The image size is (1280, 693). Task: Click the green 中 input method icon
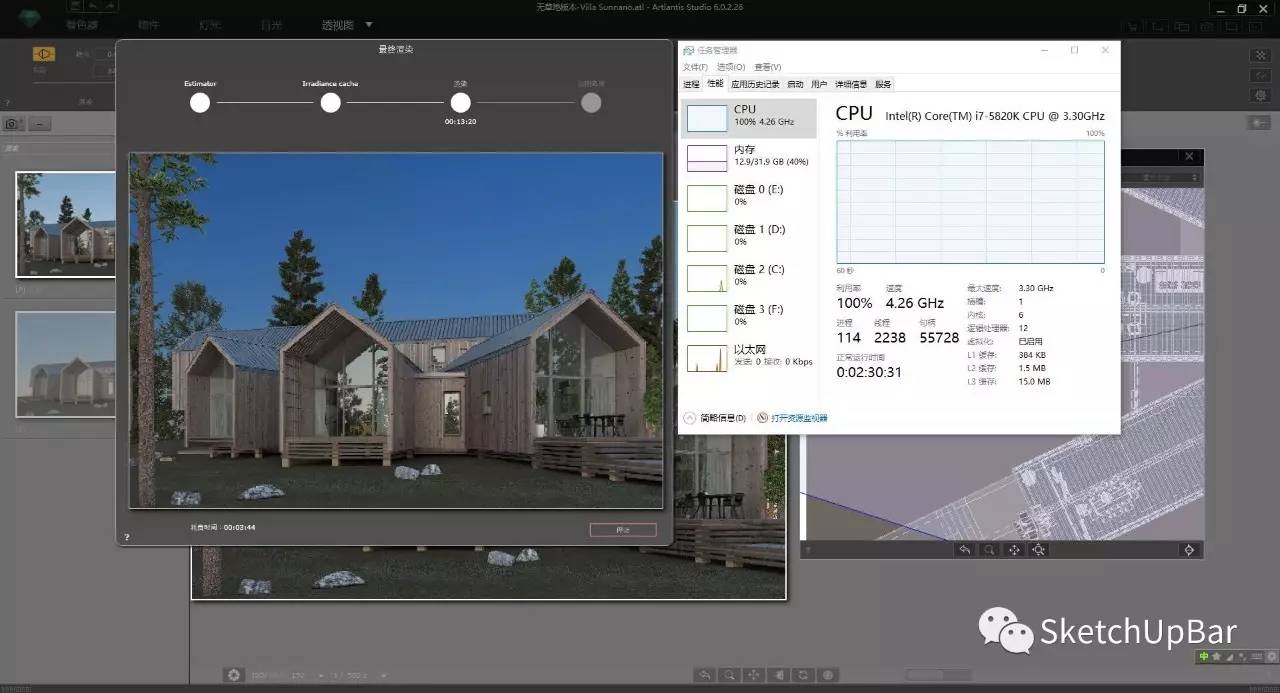point(1205,657)
